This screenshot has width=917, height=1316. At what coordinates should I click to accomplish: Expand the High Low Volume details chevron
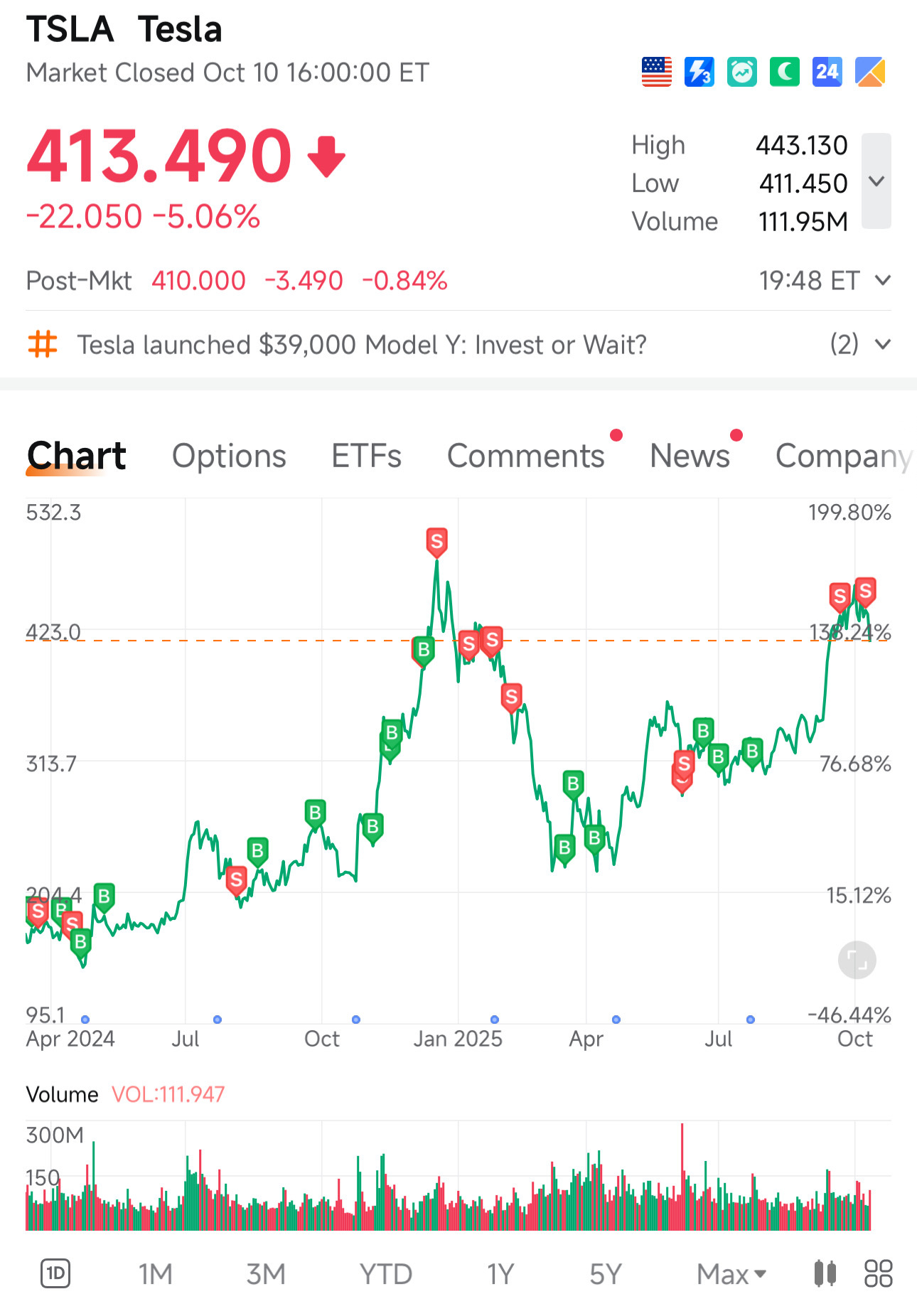click(876, 181)
